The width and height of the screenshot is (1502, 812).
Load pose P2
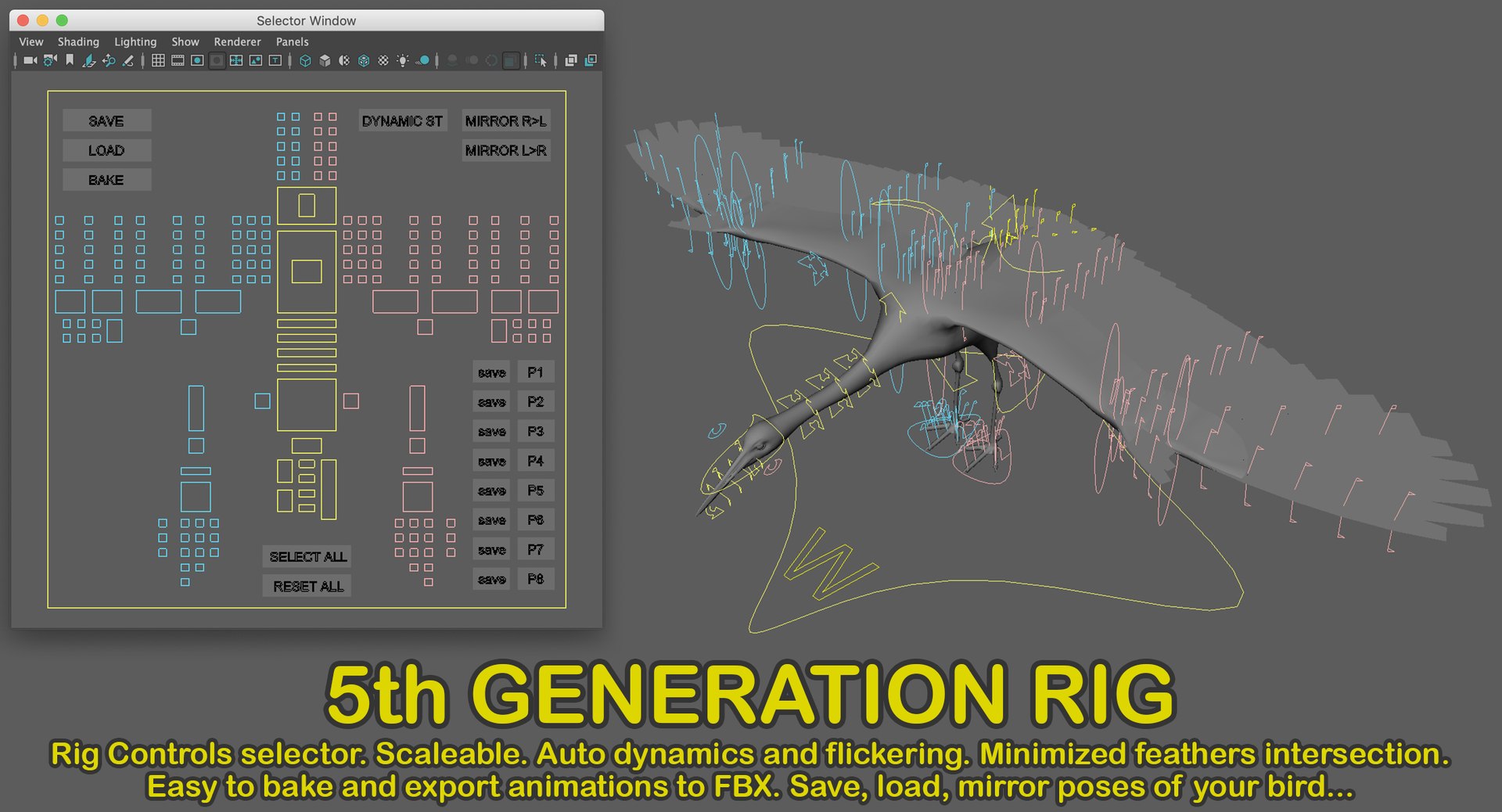pos(536,402)
